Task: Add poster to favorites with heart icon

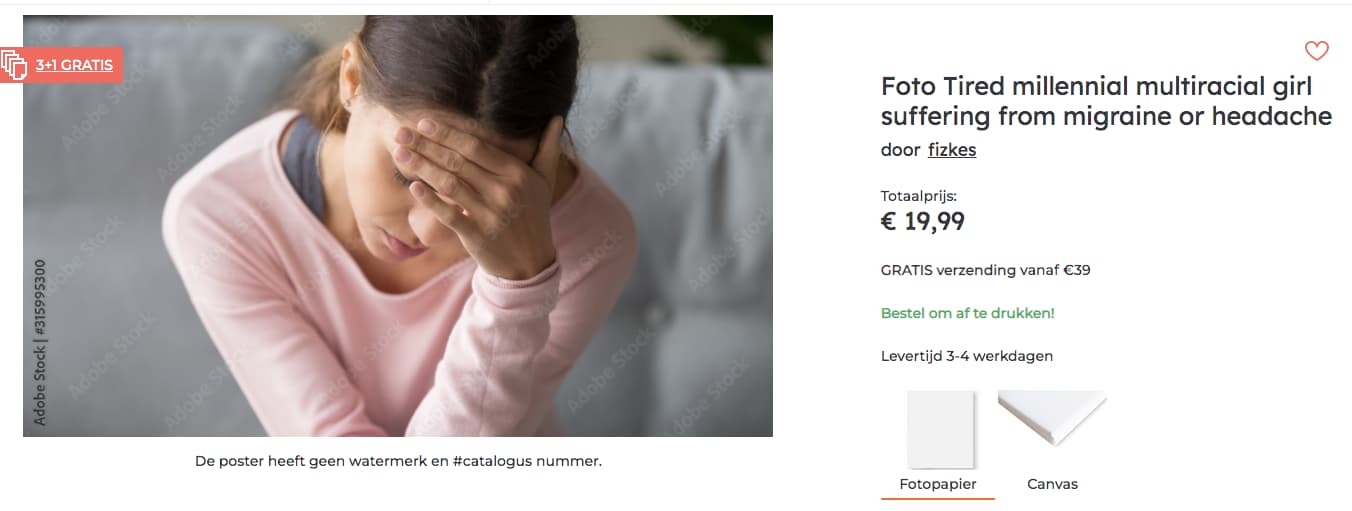Action: [1317, 50]
